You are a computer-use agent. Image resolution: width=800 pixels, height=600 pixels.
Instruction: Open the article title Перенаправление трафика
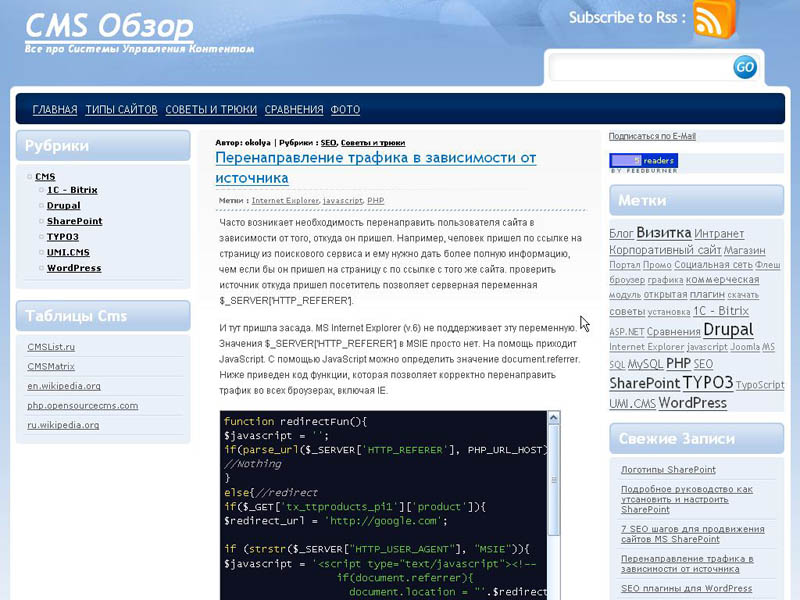pyautogui.click(x=376, y=168)
